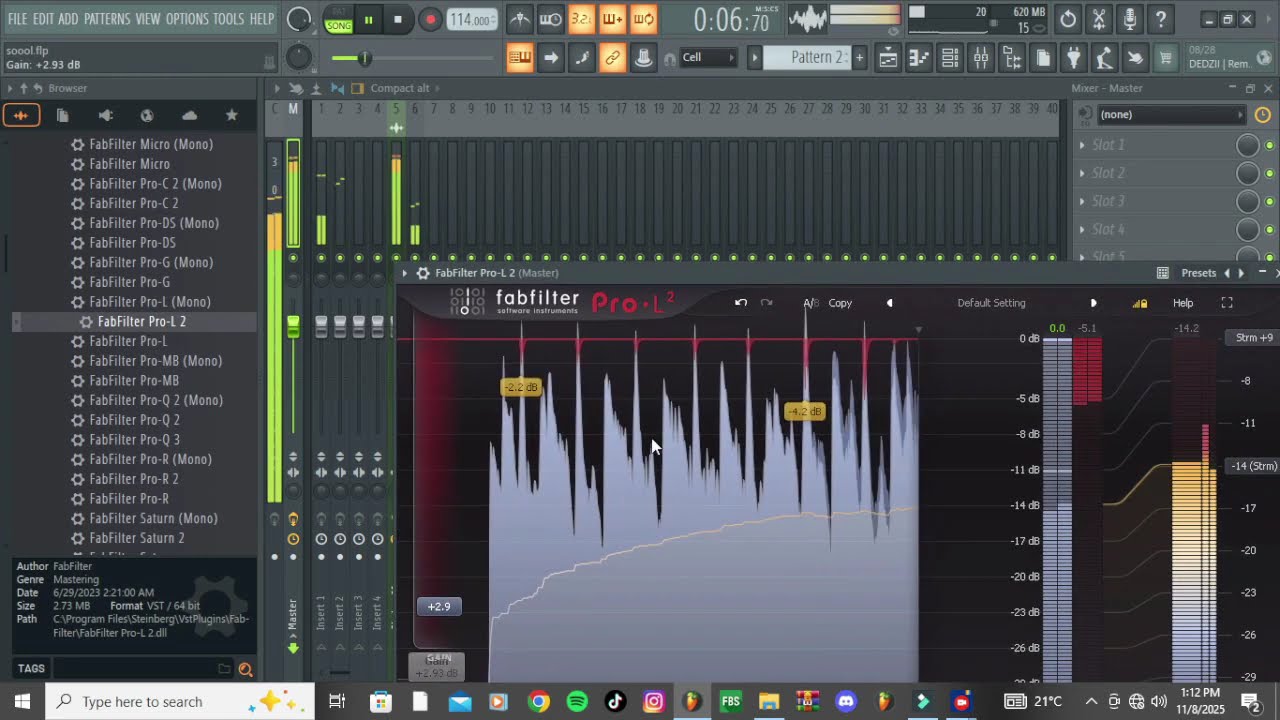The height and width of the screenshot is (720, 1280).
Task: Select FabFilter Pro-R 2 in browser
Action: (134, 479)
